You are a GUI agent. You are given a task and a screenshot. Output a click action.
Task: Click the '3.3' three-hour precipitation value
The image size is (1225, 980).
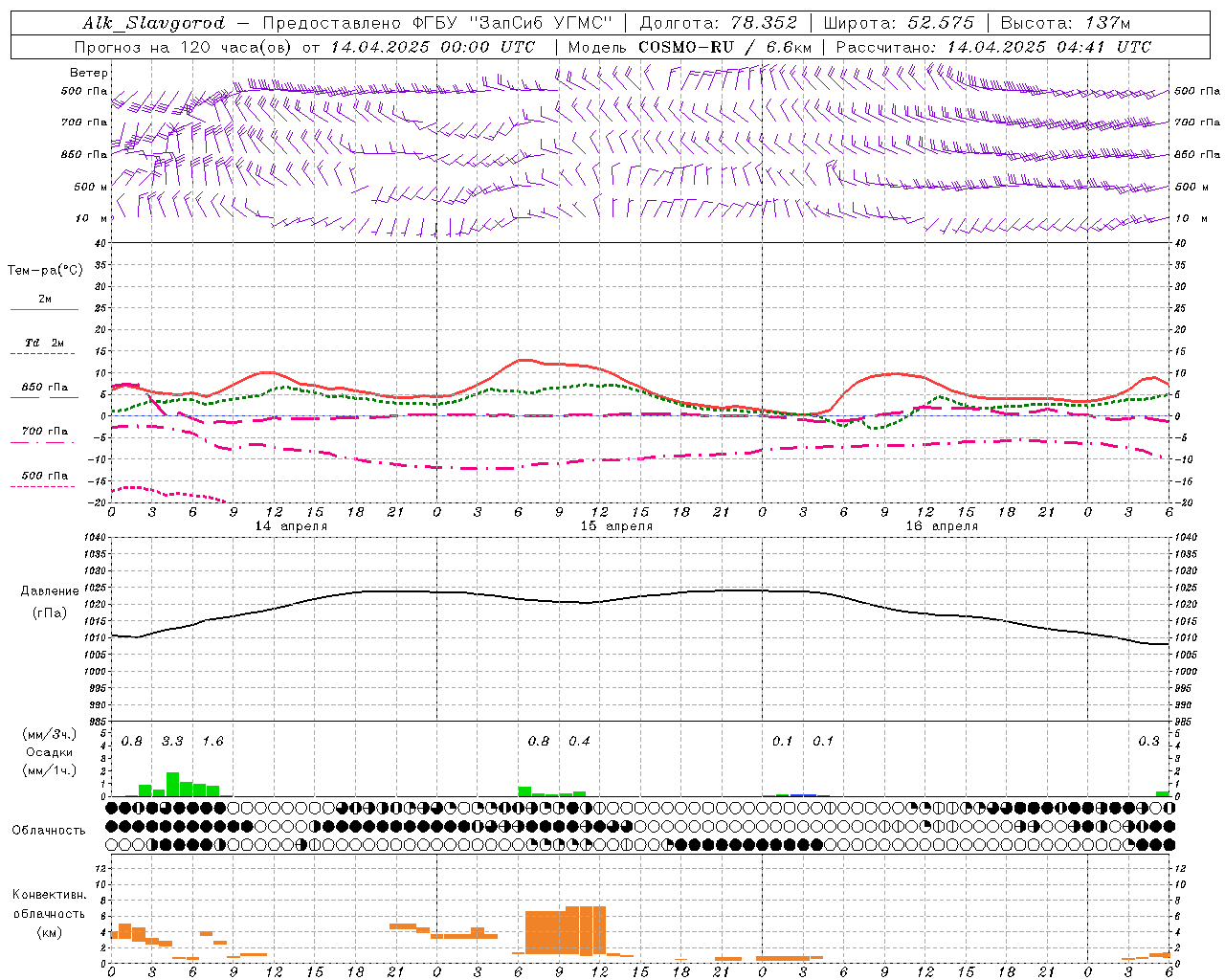pos(172,742)
